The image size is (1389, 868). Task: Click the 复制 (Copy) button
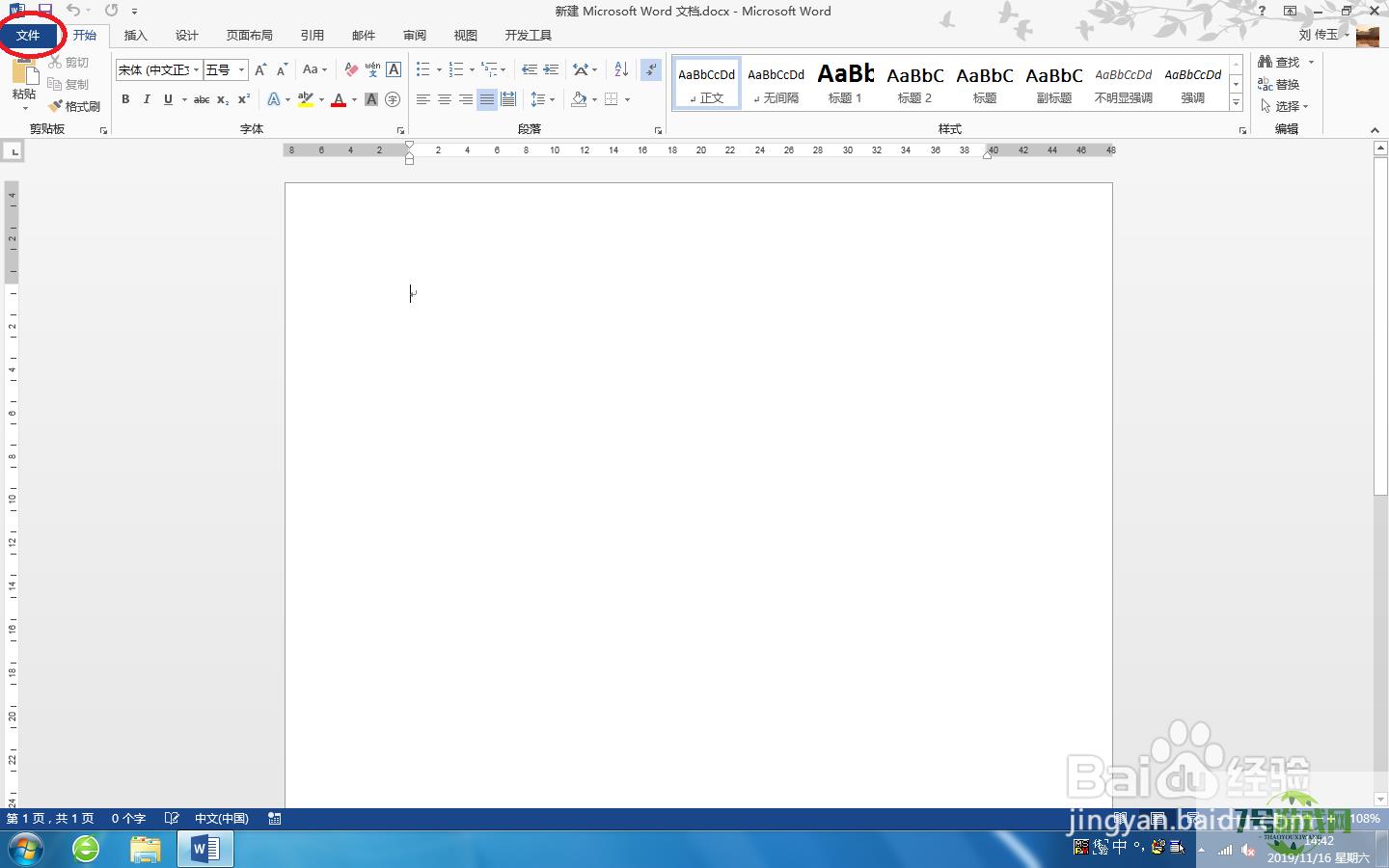tap(68, 84)
